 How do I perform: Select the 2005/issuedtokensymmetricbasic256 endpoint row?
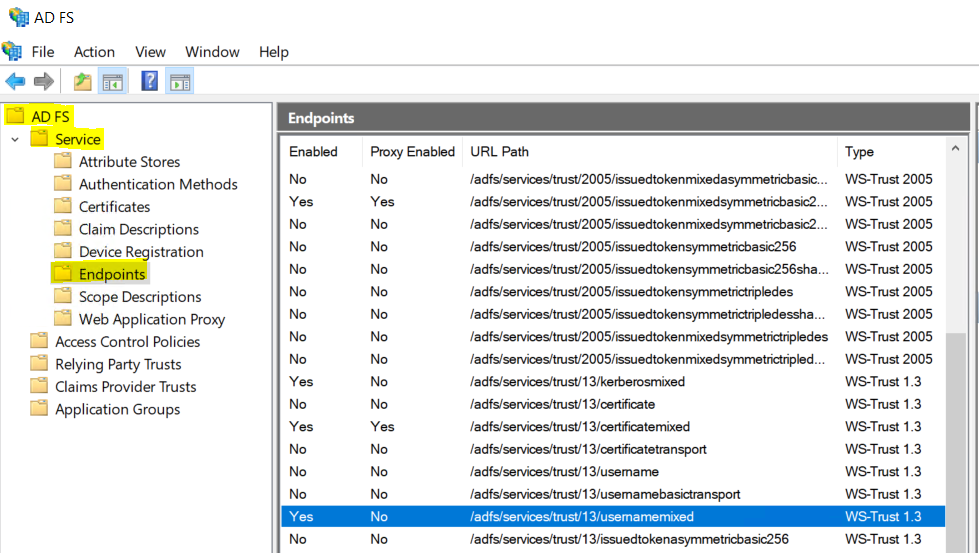click(612, 247)
